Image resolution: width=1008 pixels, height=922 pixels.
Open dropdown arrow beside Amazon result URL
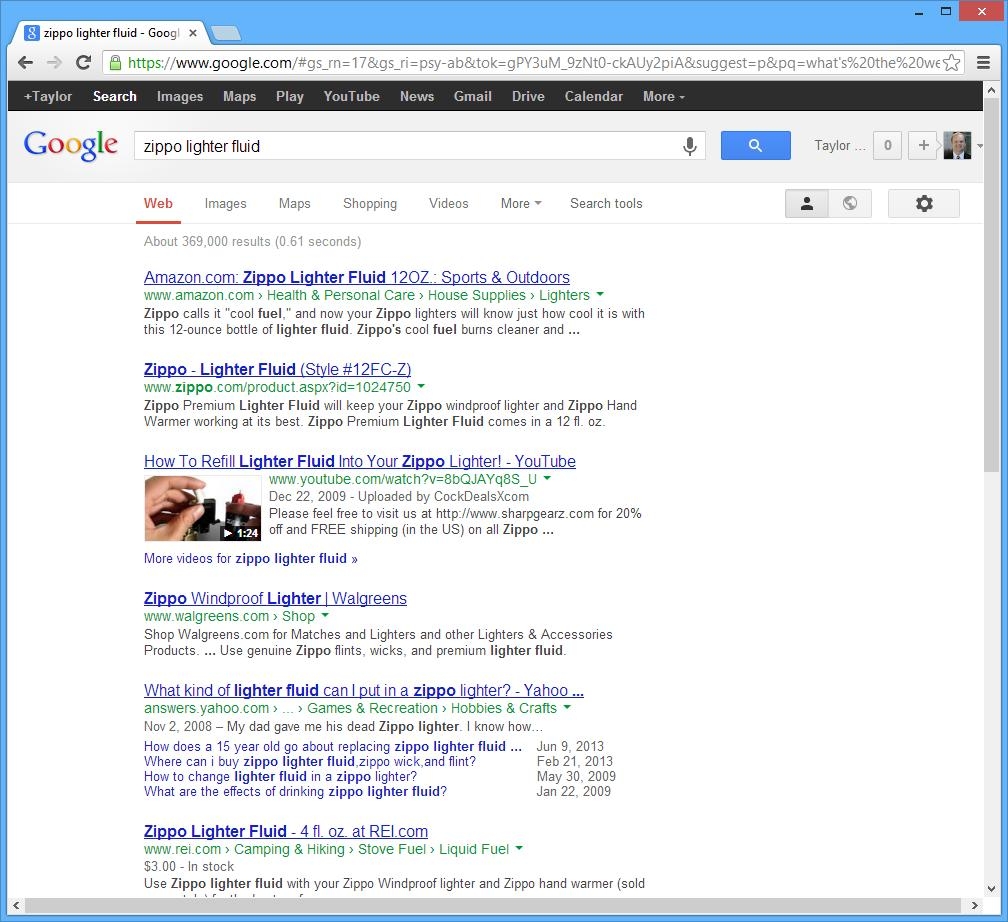click(x=600, y=295)
